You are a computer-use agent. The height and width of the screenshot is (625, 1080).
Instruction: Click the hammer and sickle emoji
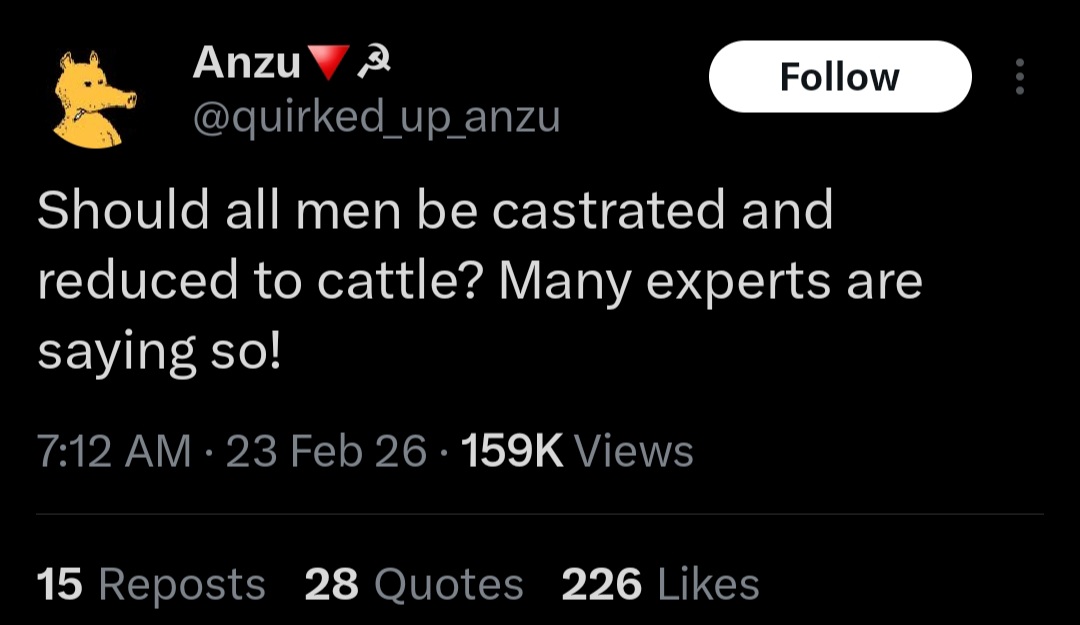pos(374,63)
